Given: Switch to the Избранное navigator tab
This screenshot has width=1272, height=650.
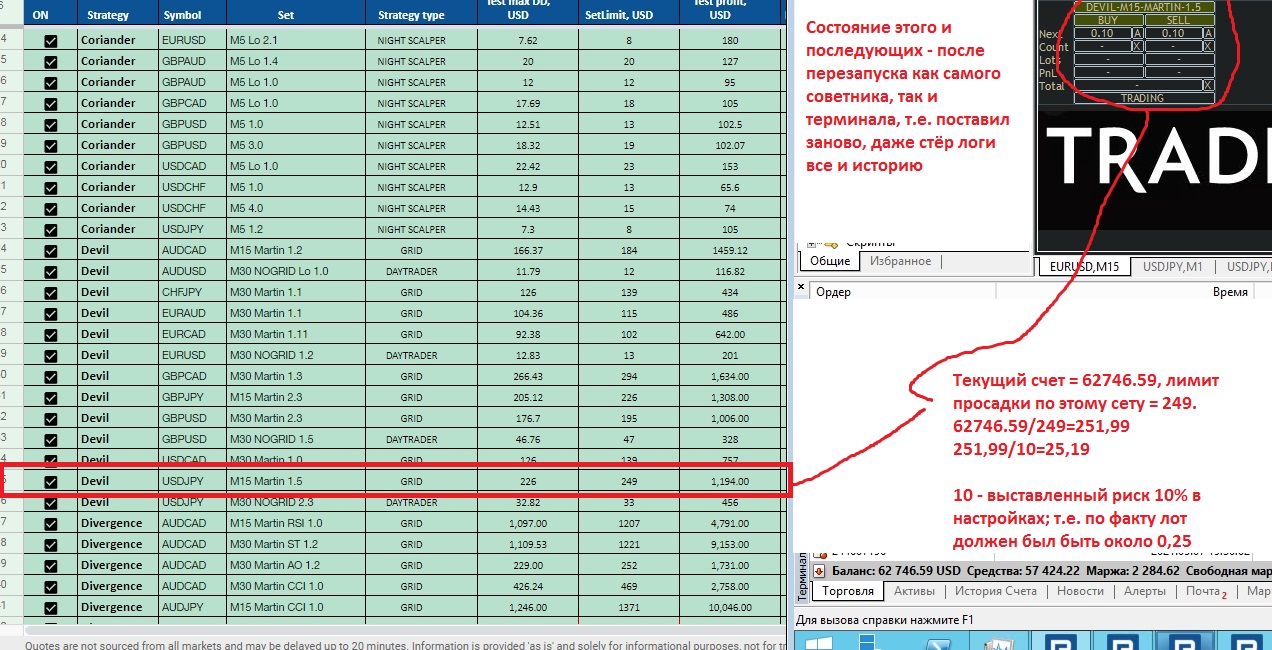Looking at the screenshot, I should [900, 261].
